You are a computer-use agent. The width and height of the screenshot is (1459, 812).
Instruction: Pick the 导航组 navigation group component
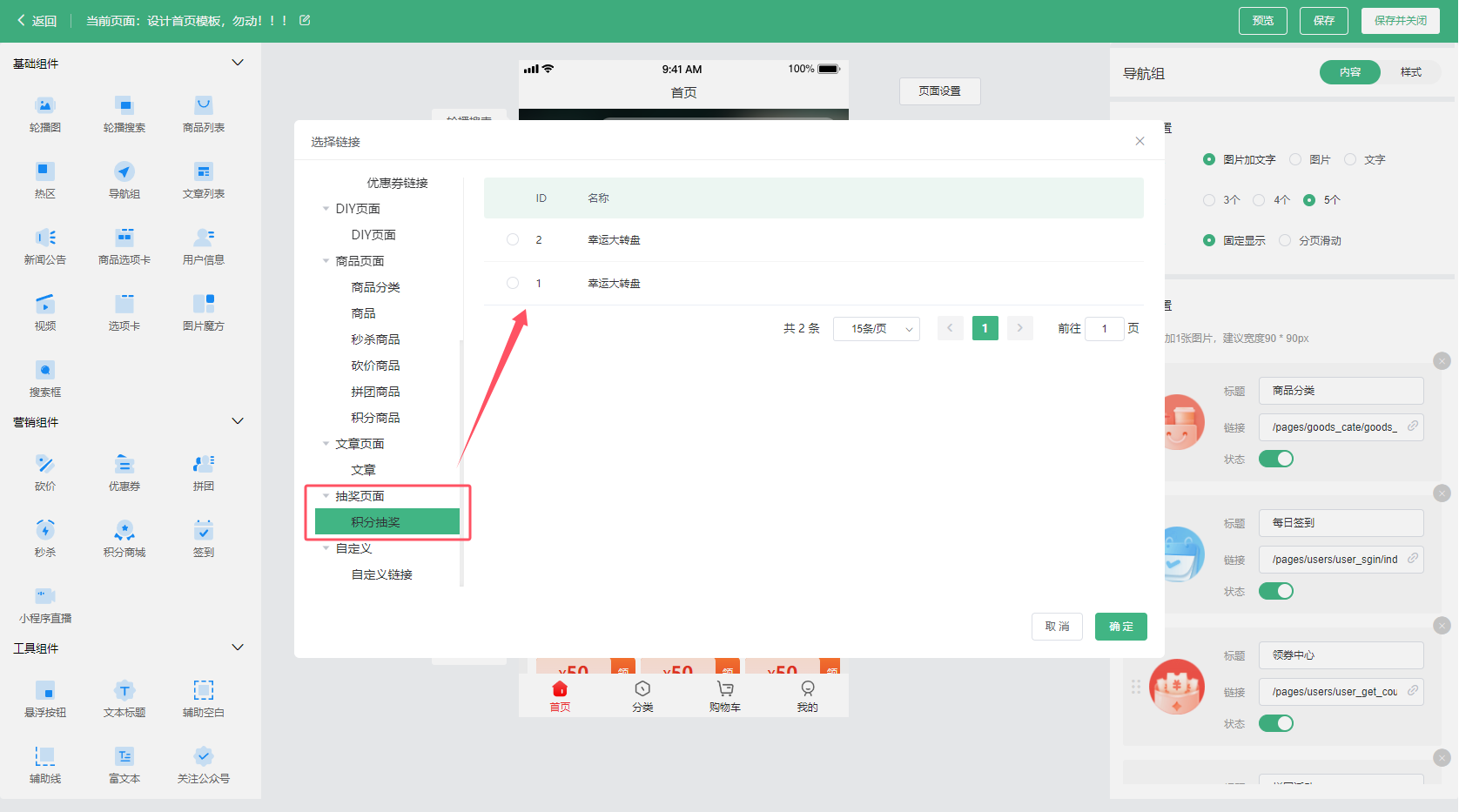click(124, 180)
